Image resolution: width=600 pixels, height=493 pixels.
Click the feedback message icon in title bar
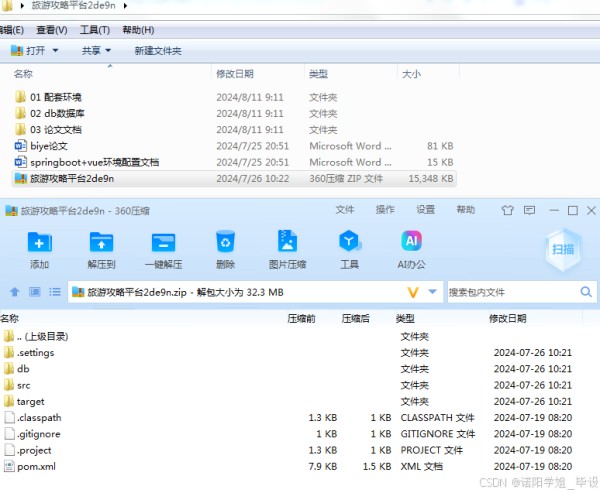click(529, 210)
